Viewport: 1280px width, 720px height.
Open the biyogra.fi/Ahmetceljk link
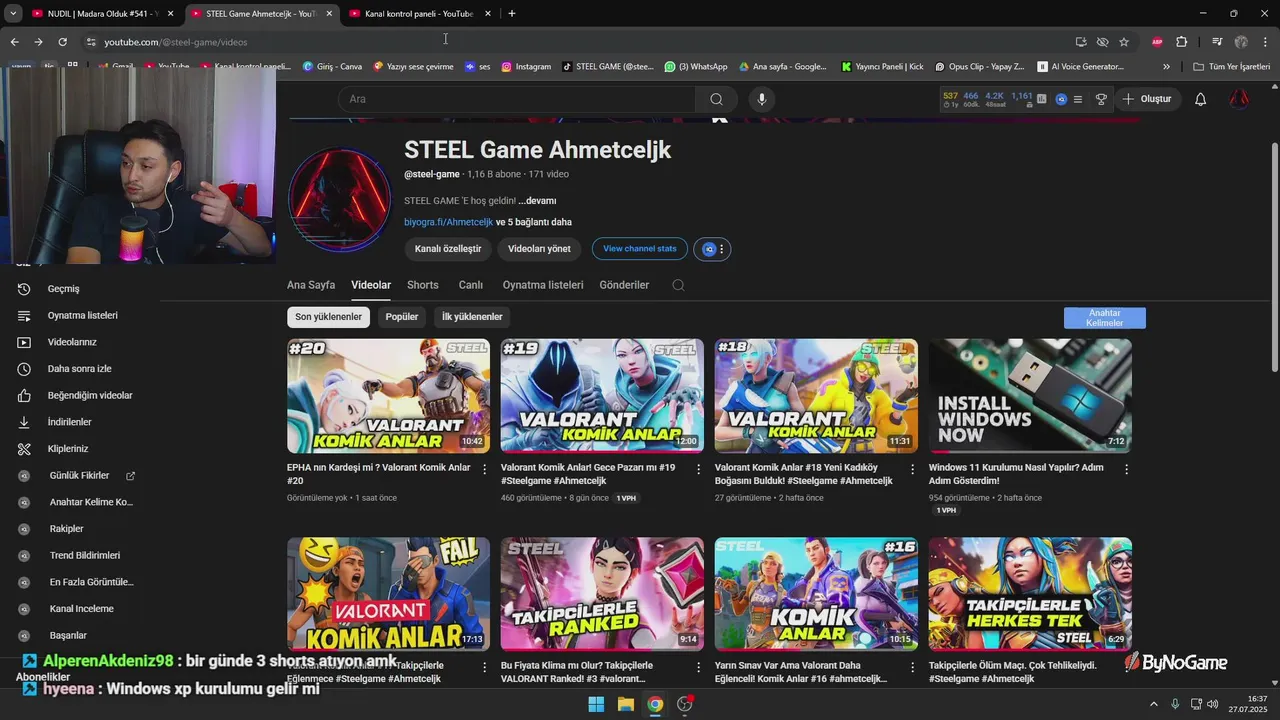click(449, 222)
